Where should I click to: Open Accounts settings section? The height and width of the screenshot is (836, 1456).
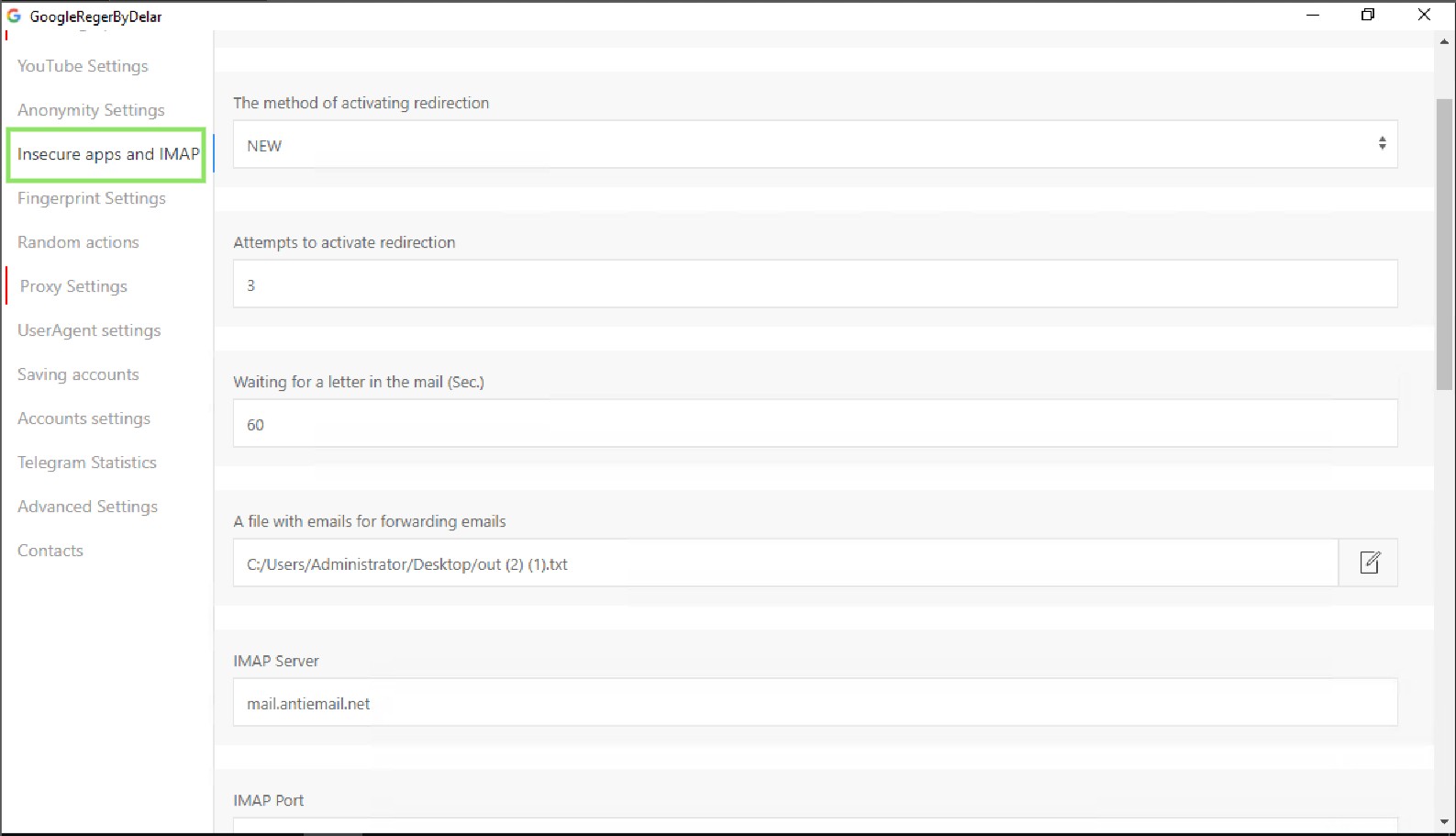pos(83,418)
